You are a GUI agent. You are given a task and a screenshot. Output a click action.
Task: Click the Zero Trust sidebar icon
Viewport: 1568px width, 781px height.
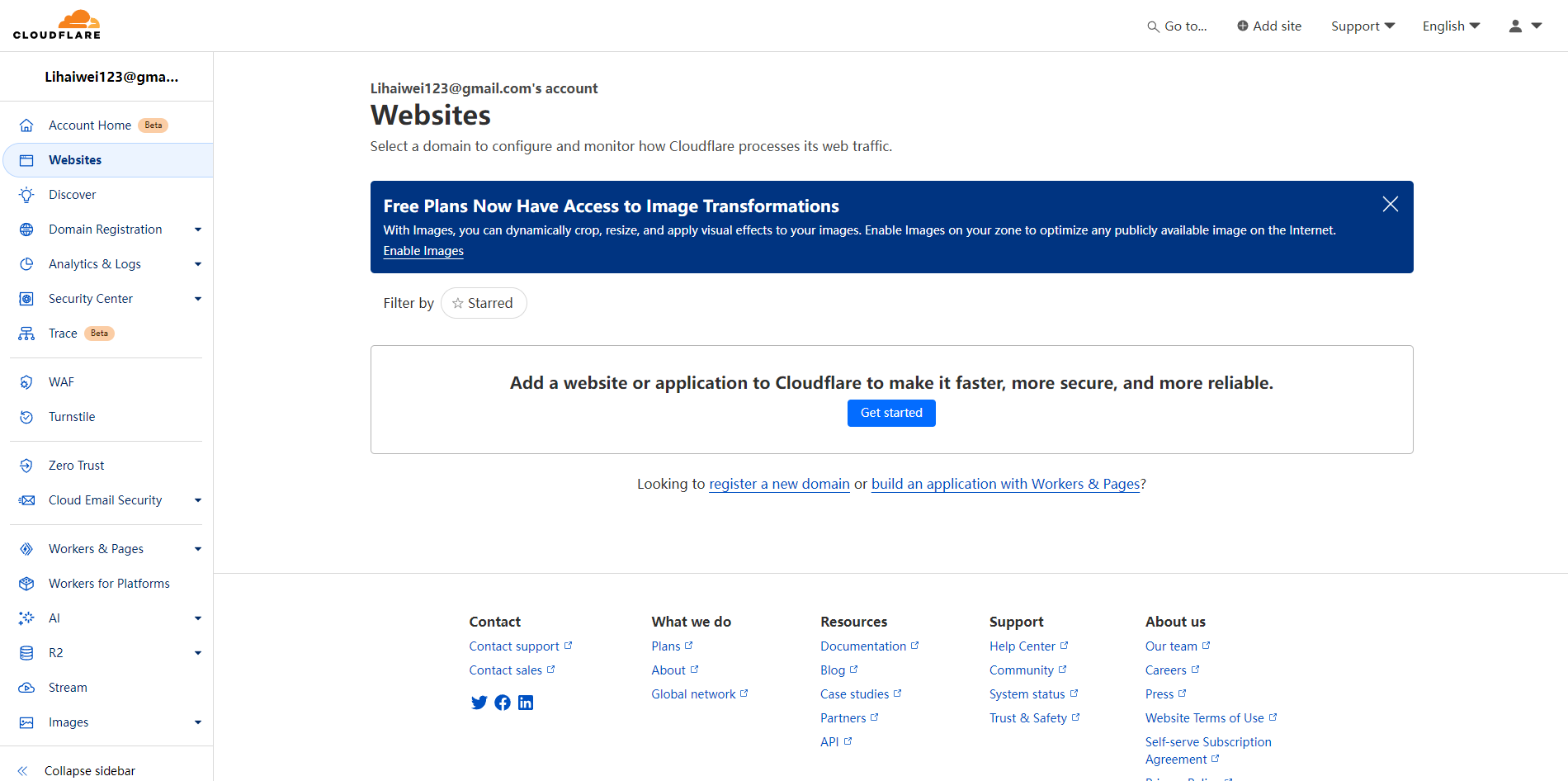26,466
